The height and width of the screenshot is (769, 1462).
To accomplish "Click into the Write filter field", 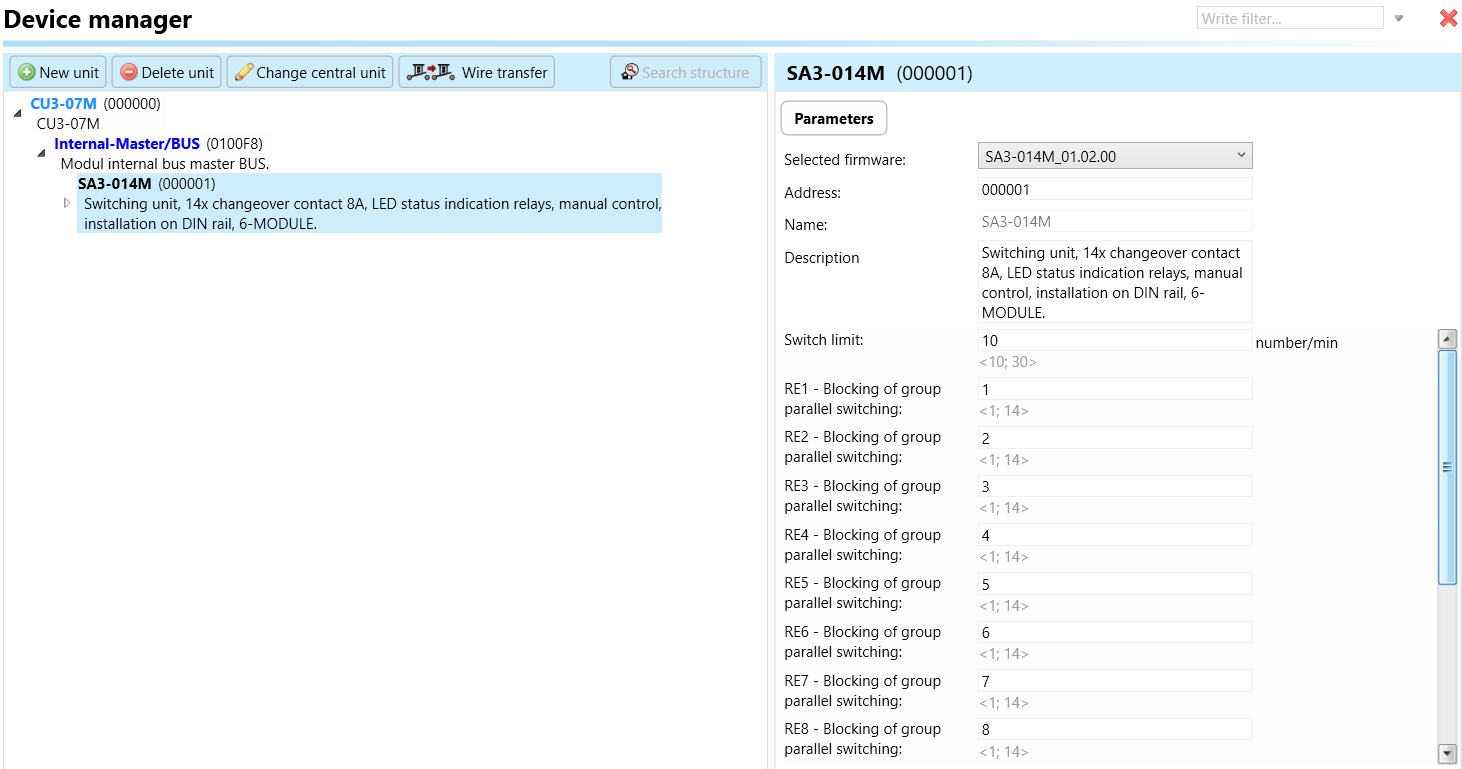I will (1289, 18).
